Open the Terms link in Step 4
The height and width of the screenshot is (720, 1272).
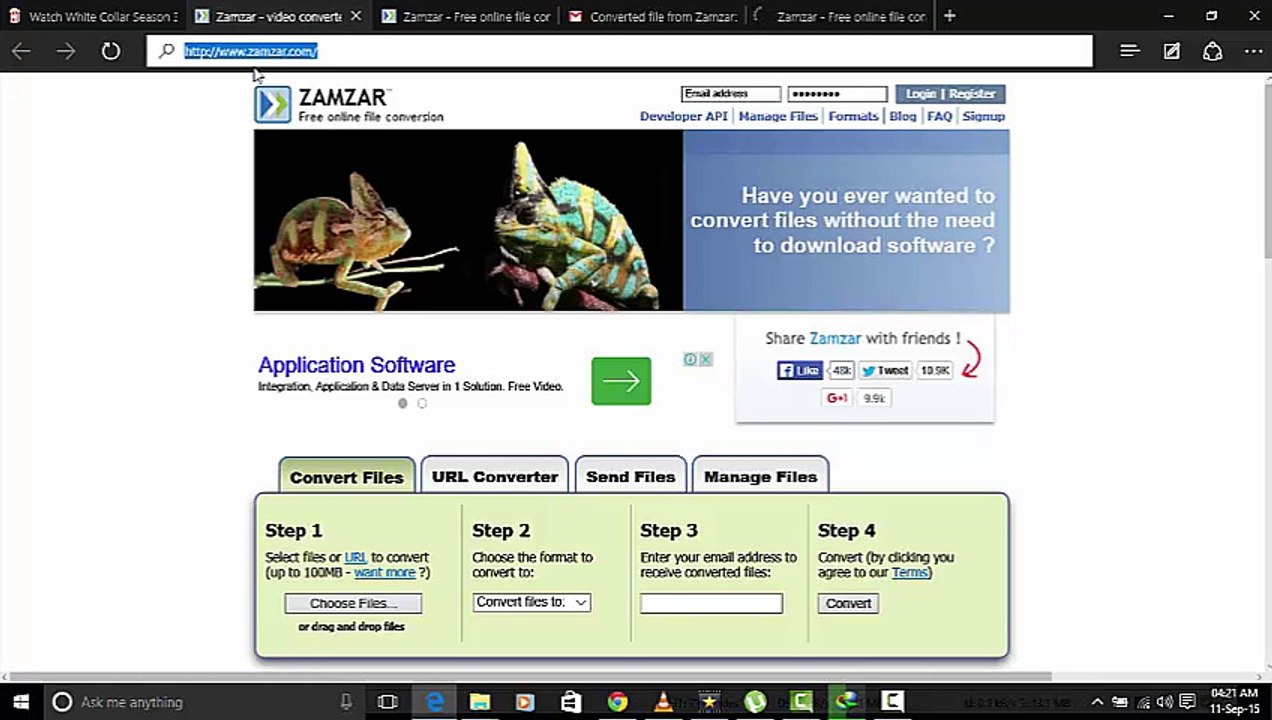coord(909,572)
